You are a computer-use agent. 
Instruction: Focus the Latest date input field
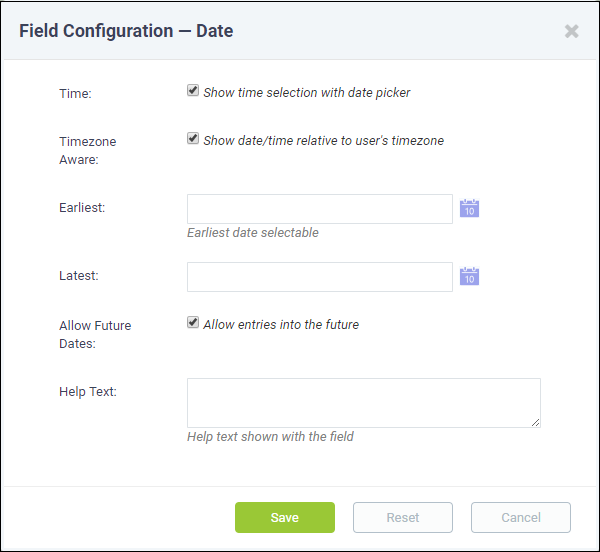coord(320,277)
